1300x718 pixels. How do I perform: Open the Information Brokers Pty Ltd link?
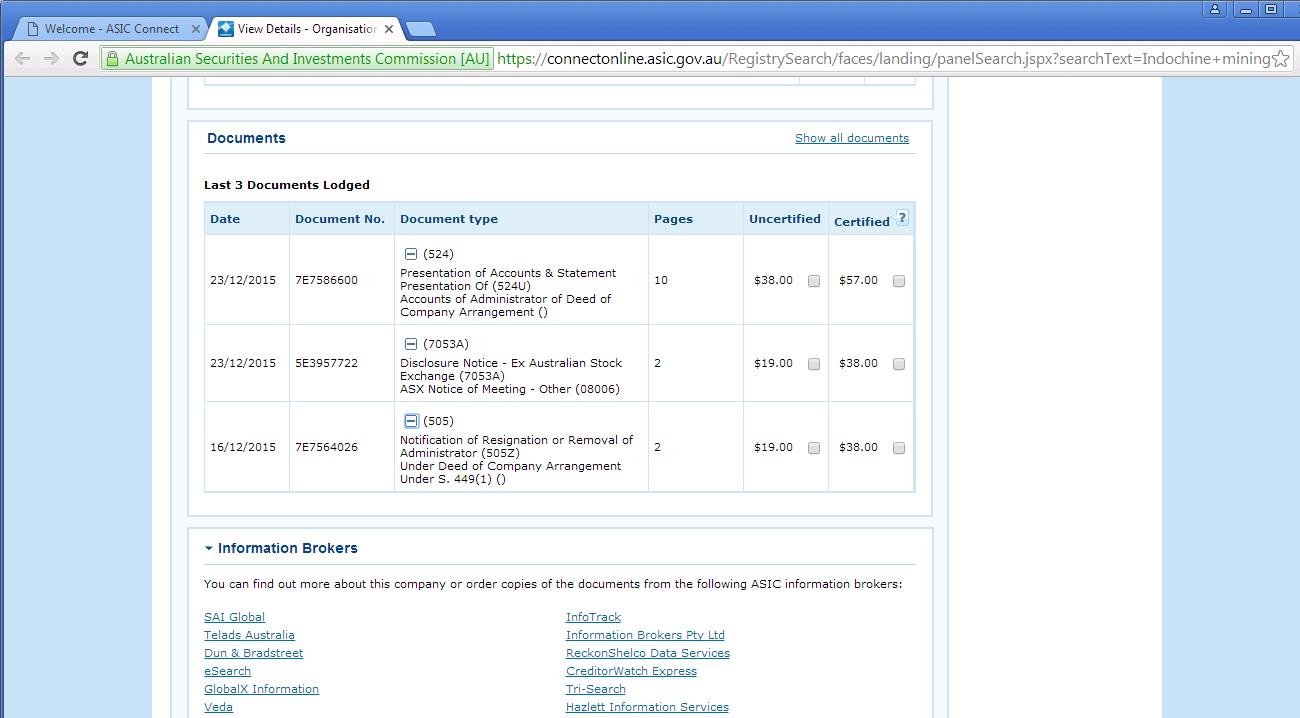pyautogui.click(x=645, y=635)
